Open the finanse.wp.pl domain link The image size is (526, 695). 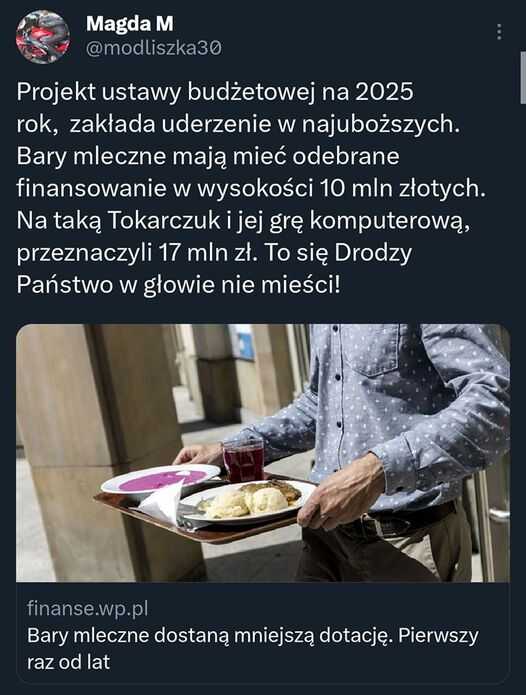[x=87, y=608]
